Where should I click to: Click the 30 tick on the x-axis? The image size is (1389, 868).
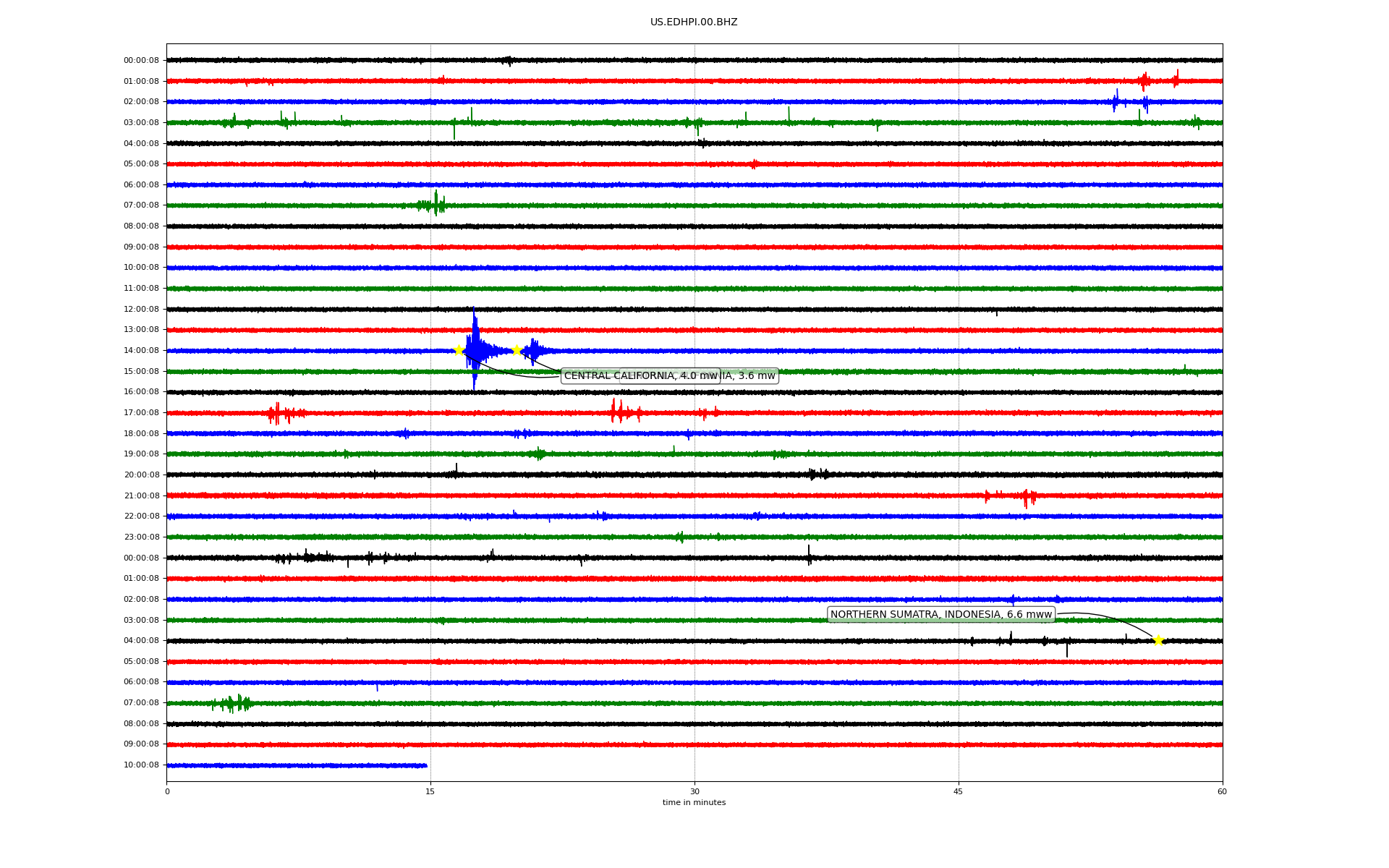click(x=694, y=791)
